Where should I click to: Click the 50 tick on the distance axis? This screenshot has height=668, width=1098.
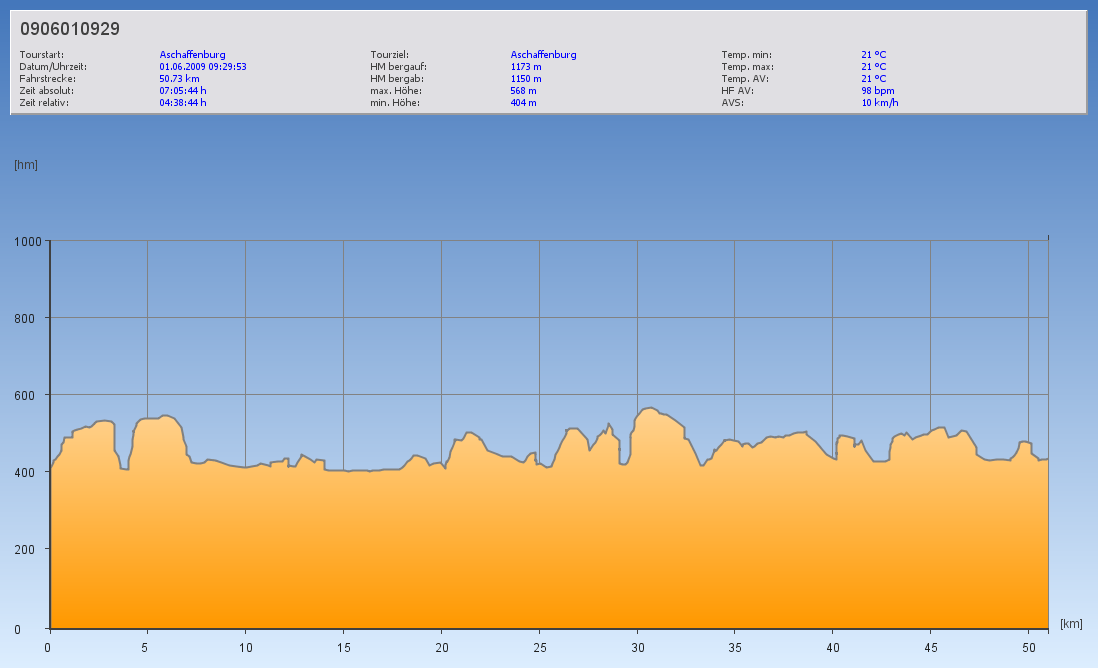click(1028, 648)
